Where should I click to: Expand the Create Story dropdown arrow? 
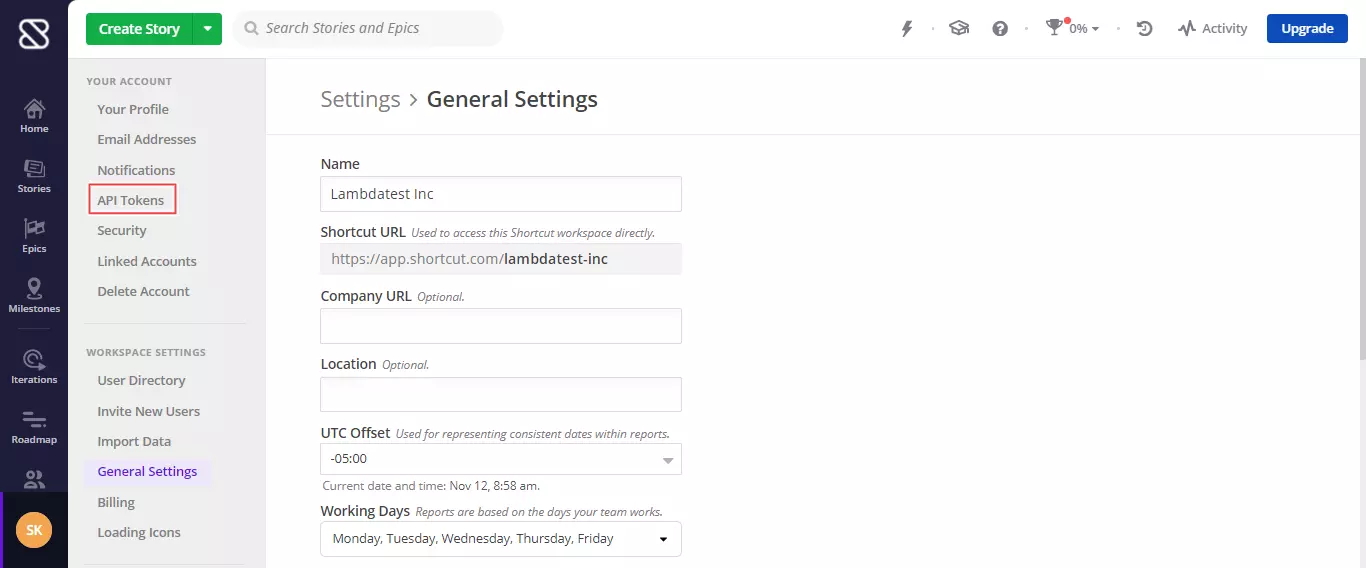pyautogui.click(x=207, y=29)
